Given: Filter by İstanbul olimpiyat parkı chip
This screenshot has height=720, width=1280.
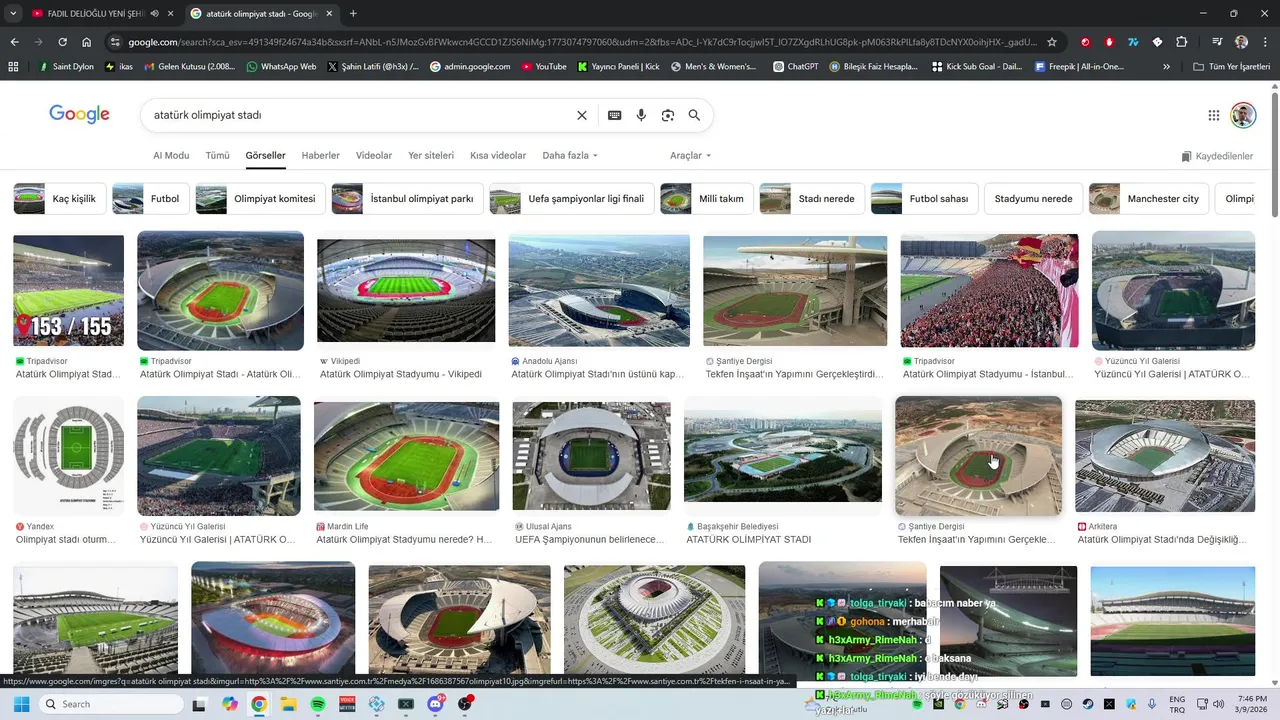Looking at the screenshot, I should tap(407, 199).
